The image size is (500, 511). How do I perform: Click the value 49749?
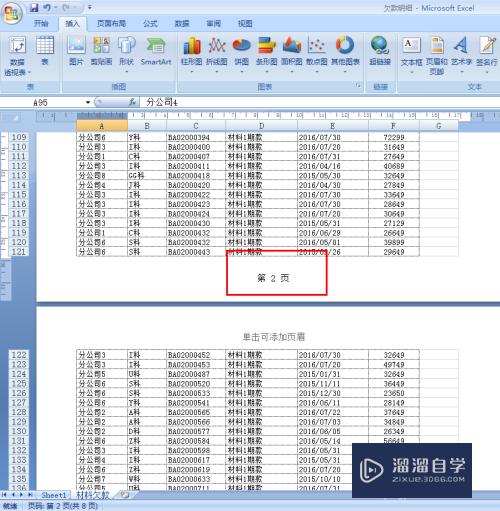click(x=394, y=365)
